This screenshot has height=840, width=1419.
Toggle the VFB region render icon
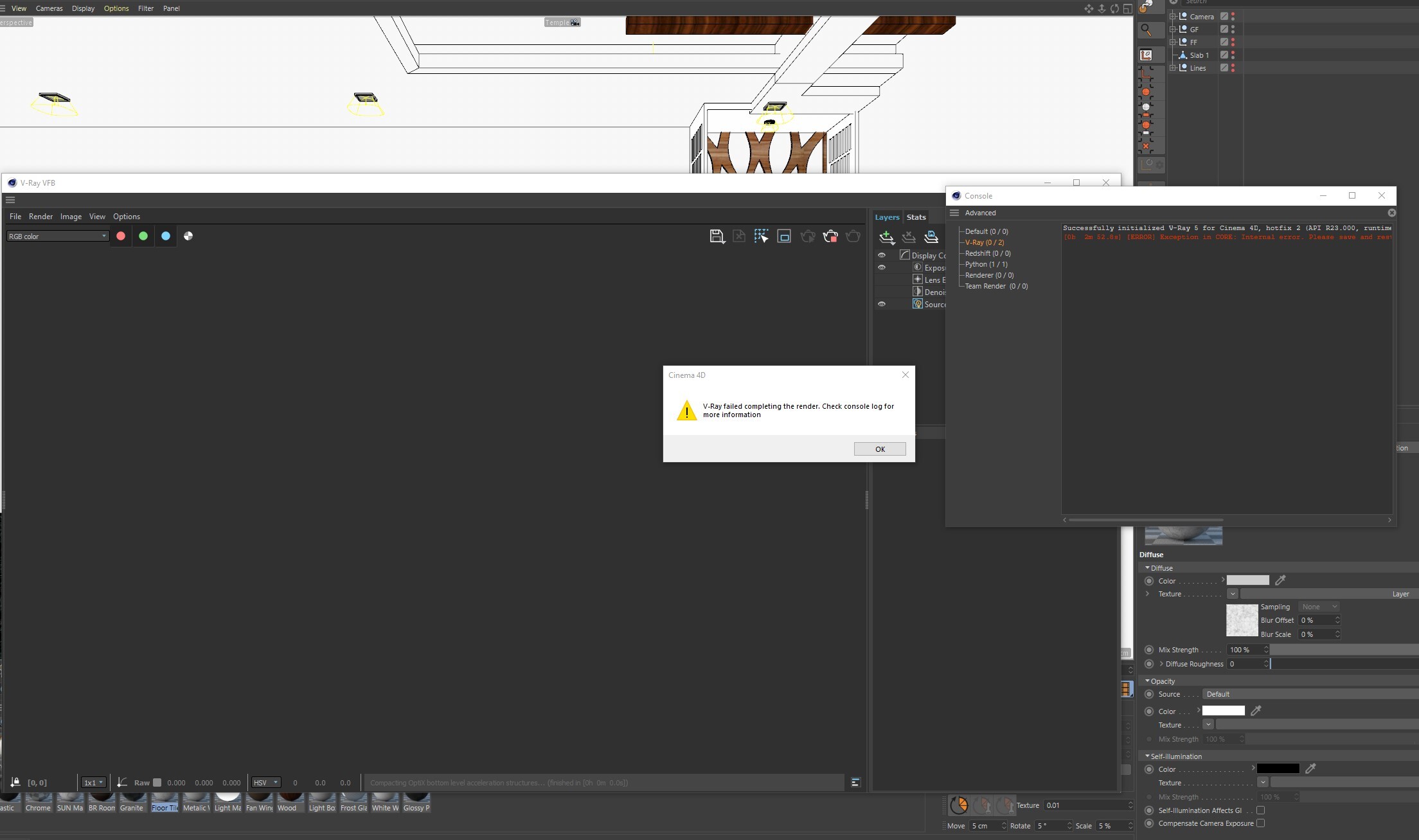tap(784, 236)
